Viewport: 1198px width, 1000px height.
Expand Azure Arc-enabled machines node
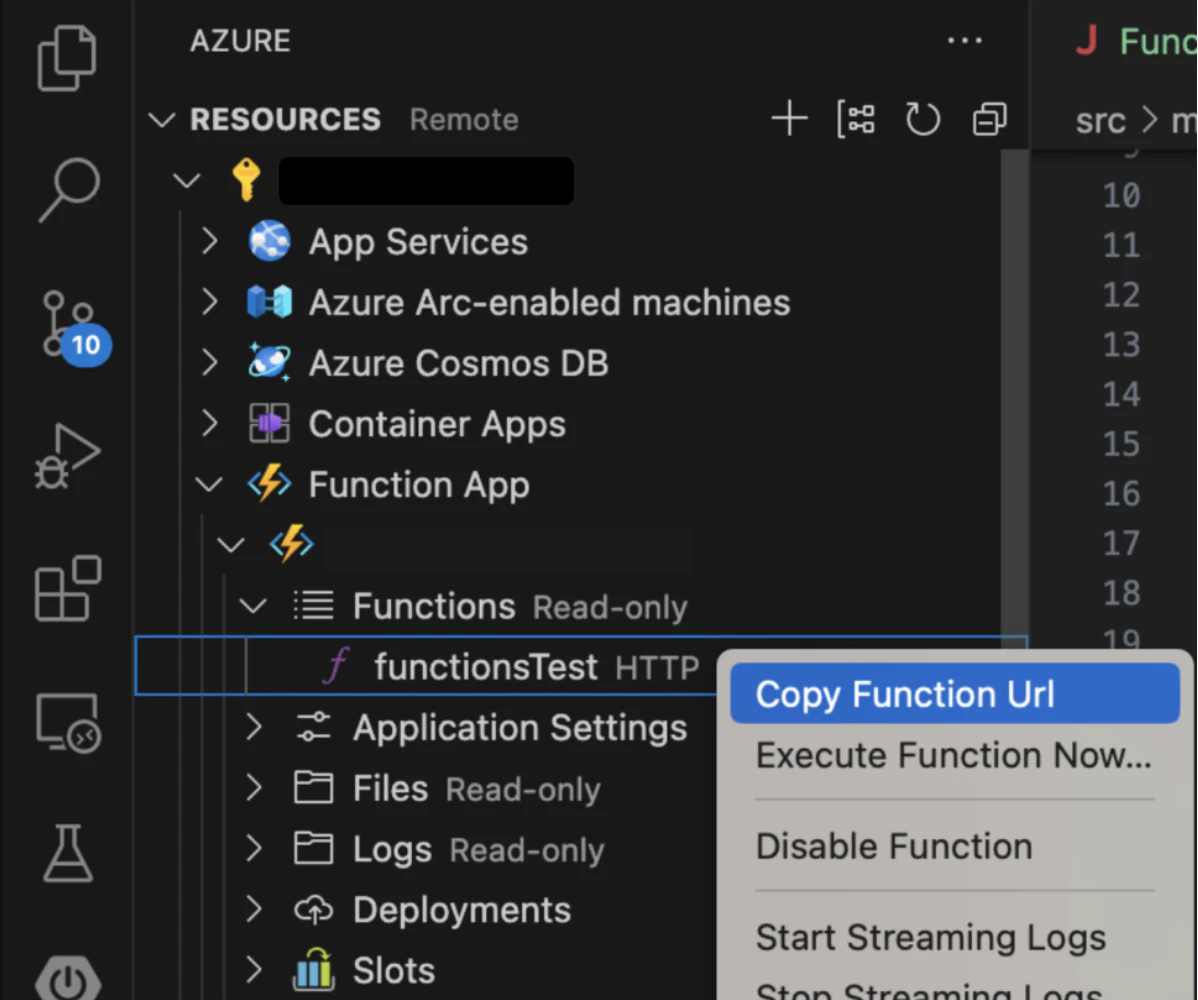pyautogui.click(x=209, y=302)
